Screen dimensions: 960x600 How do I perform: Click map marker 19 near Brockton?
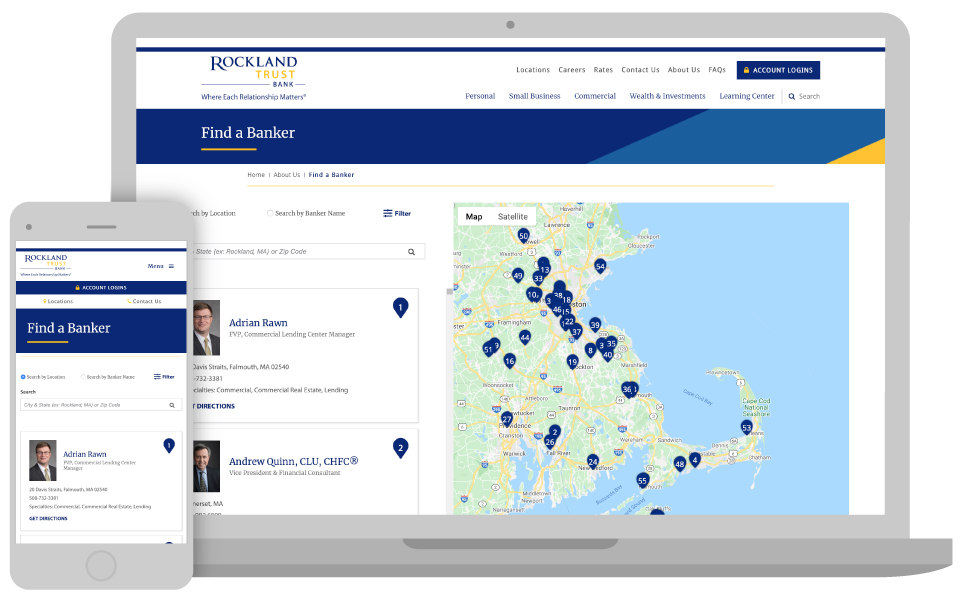572,362
